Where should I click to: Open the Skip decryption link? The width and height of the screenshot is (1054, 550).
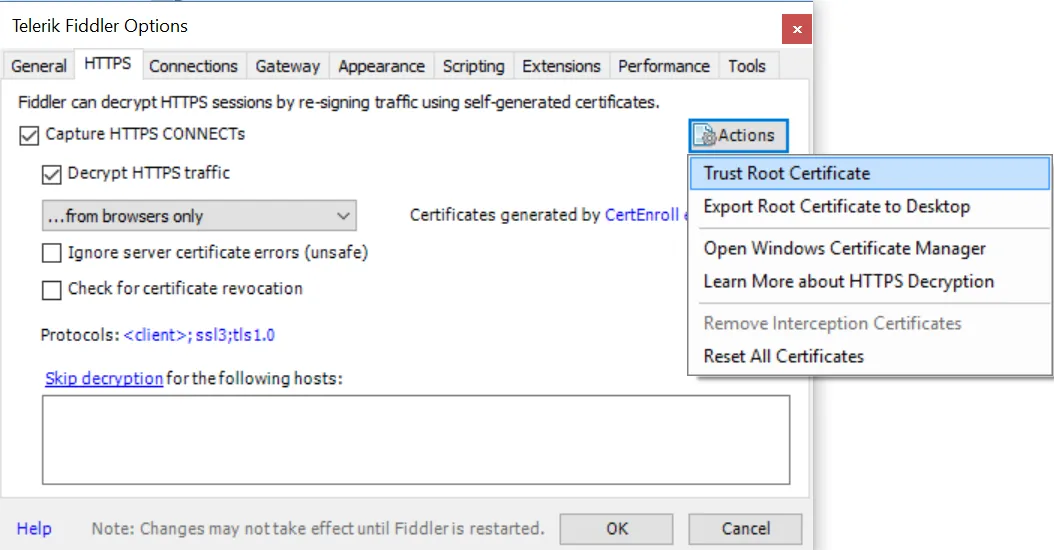pyautogui.click(x=104, y=379)
